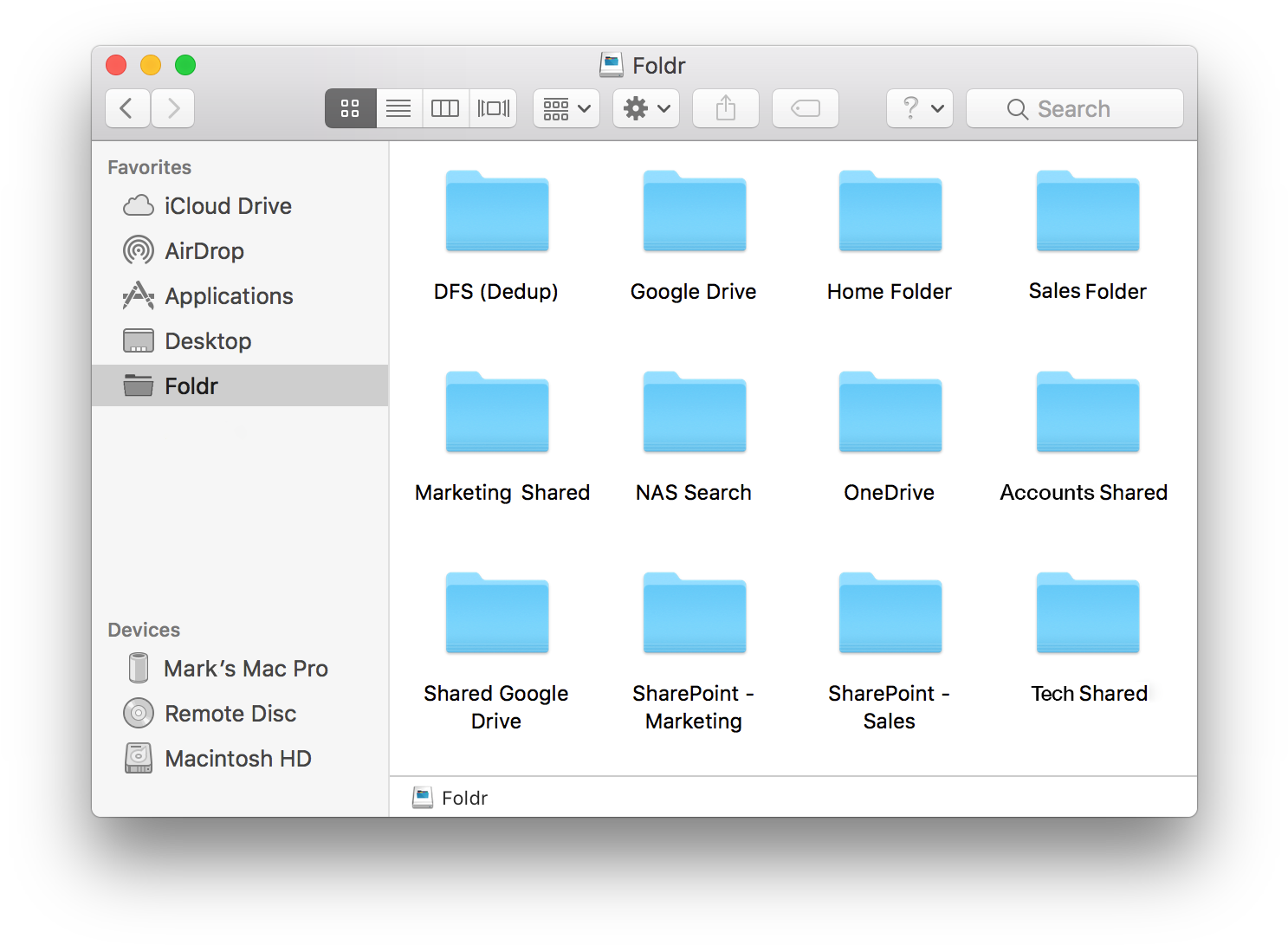Switch to Cover Flow view
The width and height of the screenshot is (1288, 945).
point(493,107)
